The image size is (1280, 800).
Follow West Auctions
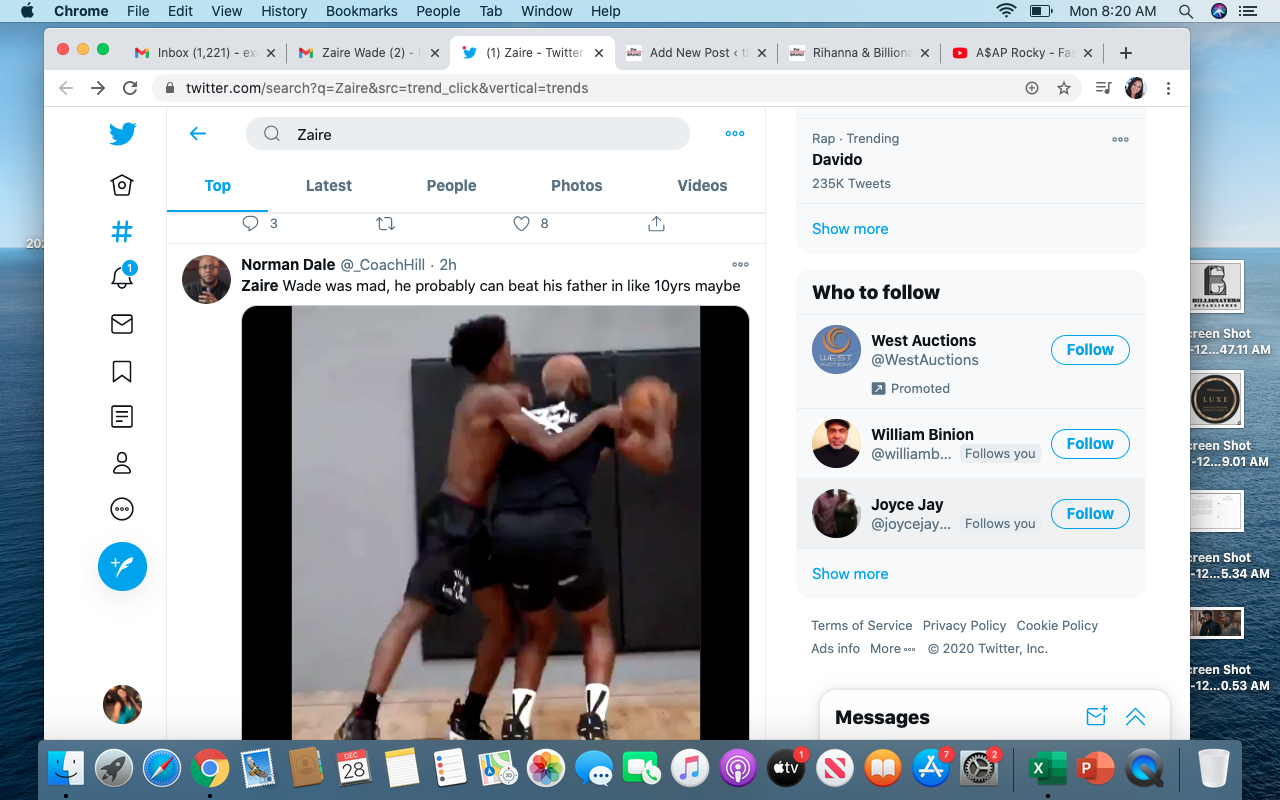1090,350
